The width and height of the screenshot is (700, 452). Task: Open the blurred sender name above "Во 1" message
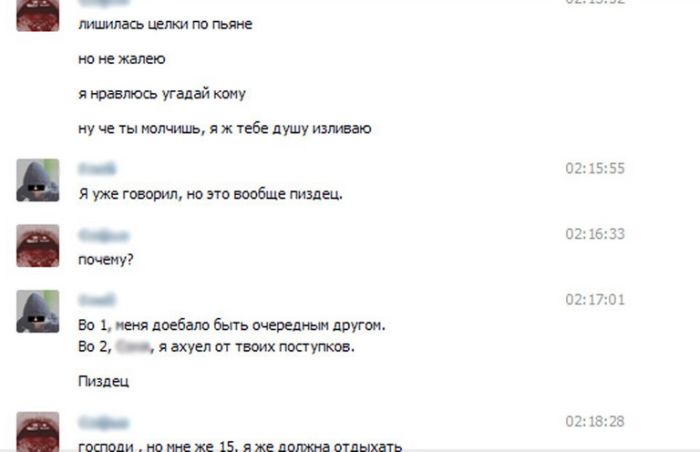pos(97,300)
